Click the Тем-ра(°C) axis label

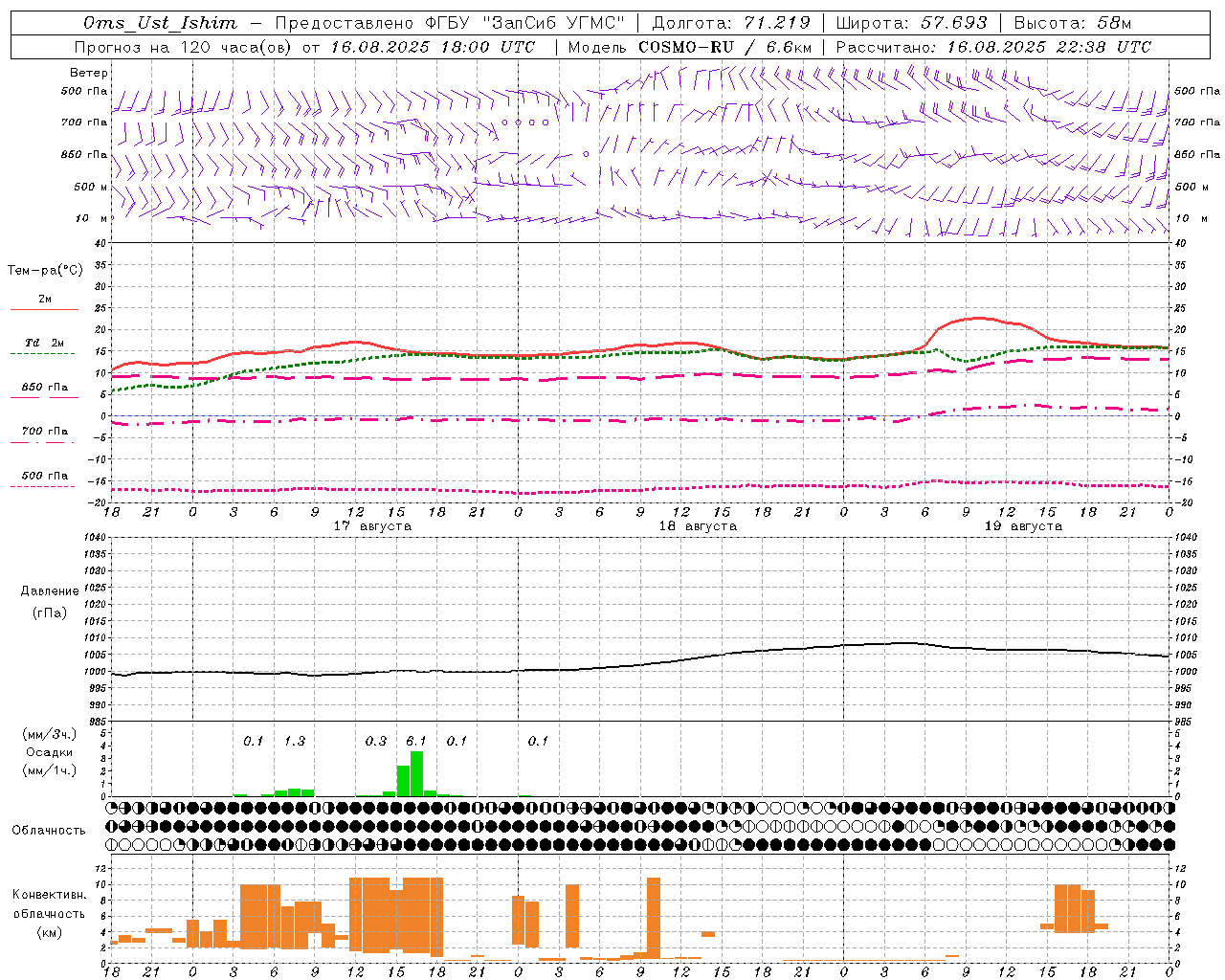pyautogui.click(x=45, y=271)
